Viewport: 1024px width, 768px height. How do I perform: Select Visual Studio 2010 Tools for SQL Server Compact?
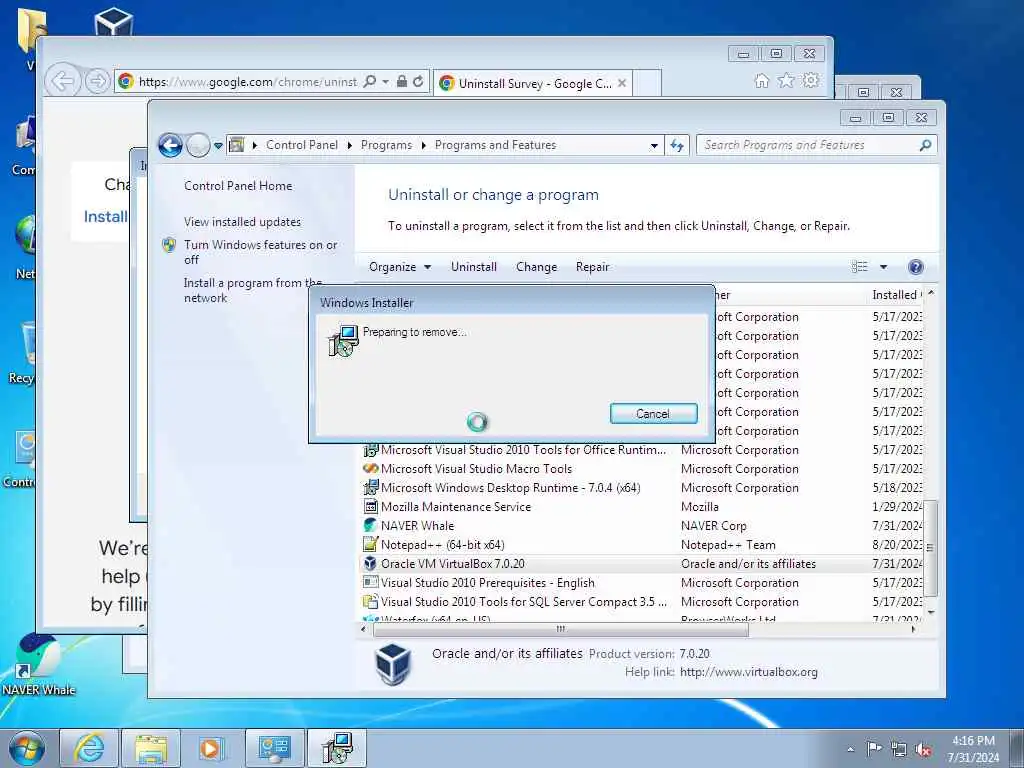pyautogui.click(x=523, y=601)
